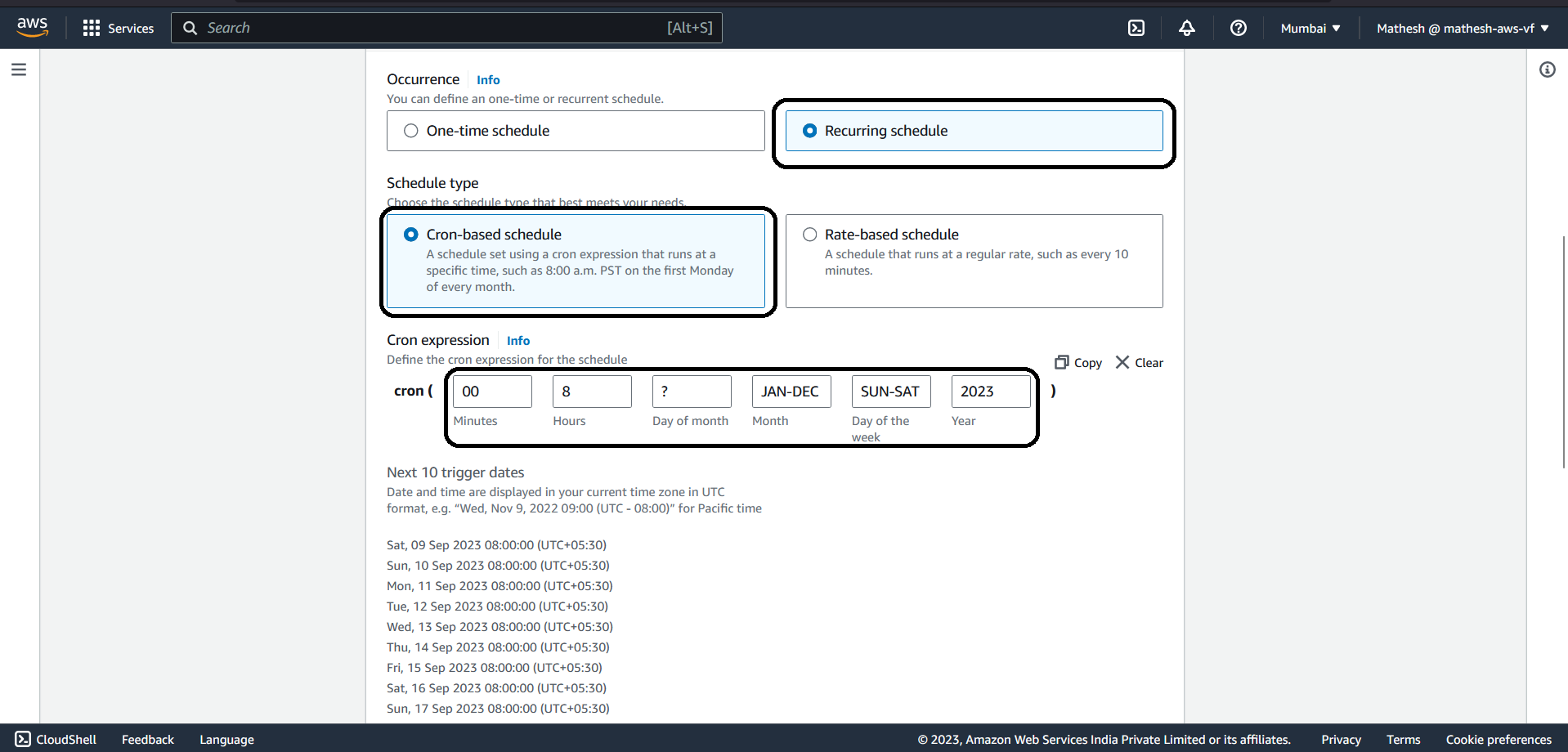1568x752 pixels.
Task: Open the Terms footer link
Action: point(1403,739)
